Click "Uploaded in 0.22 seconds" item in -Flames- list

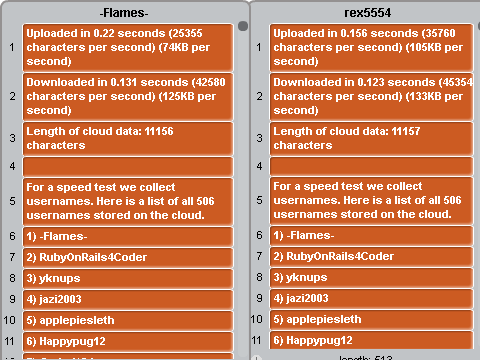pyautogui.click(x=128, y=47)
